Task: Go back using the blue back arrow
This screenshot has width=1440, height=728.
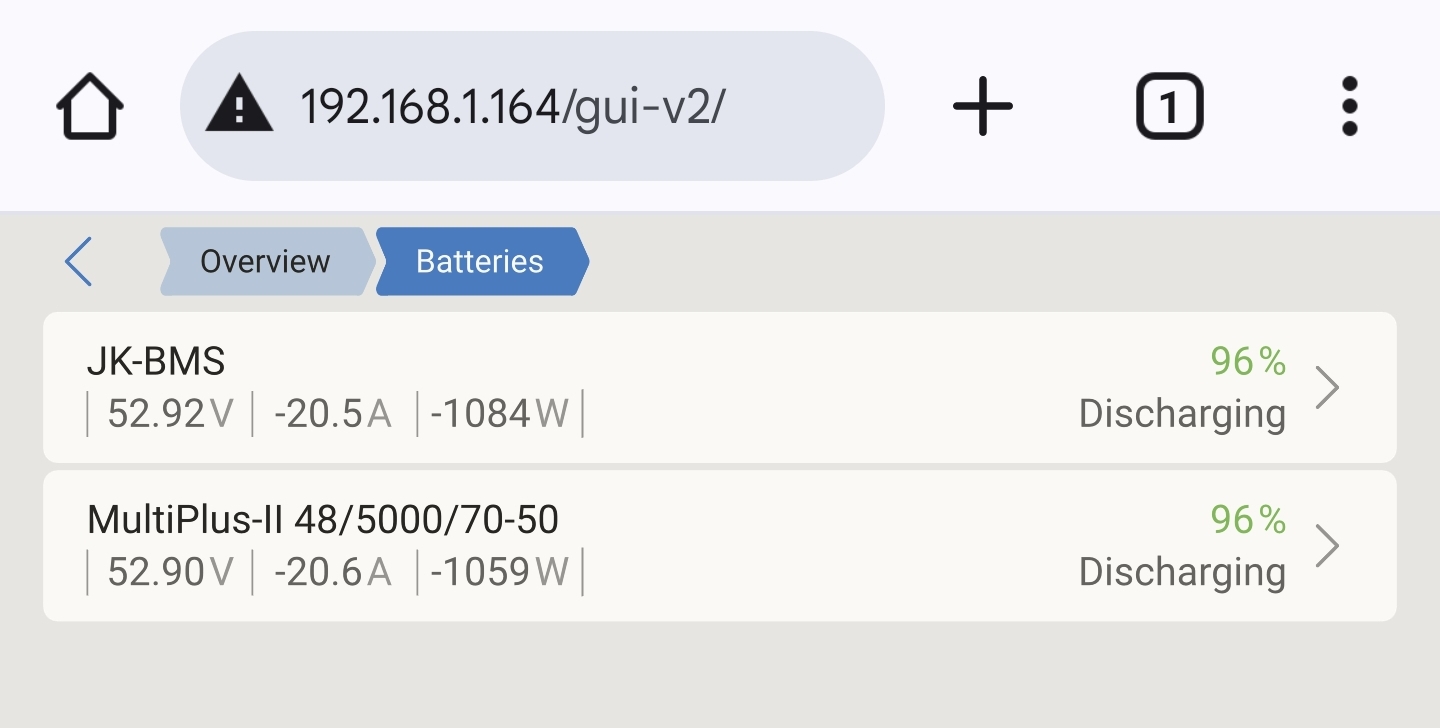Action: tap(78, 262)
